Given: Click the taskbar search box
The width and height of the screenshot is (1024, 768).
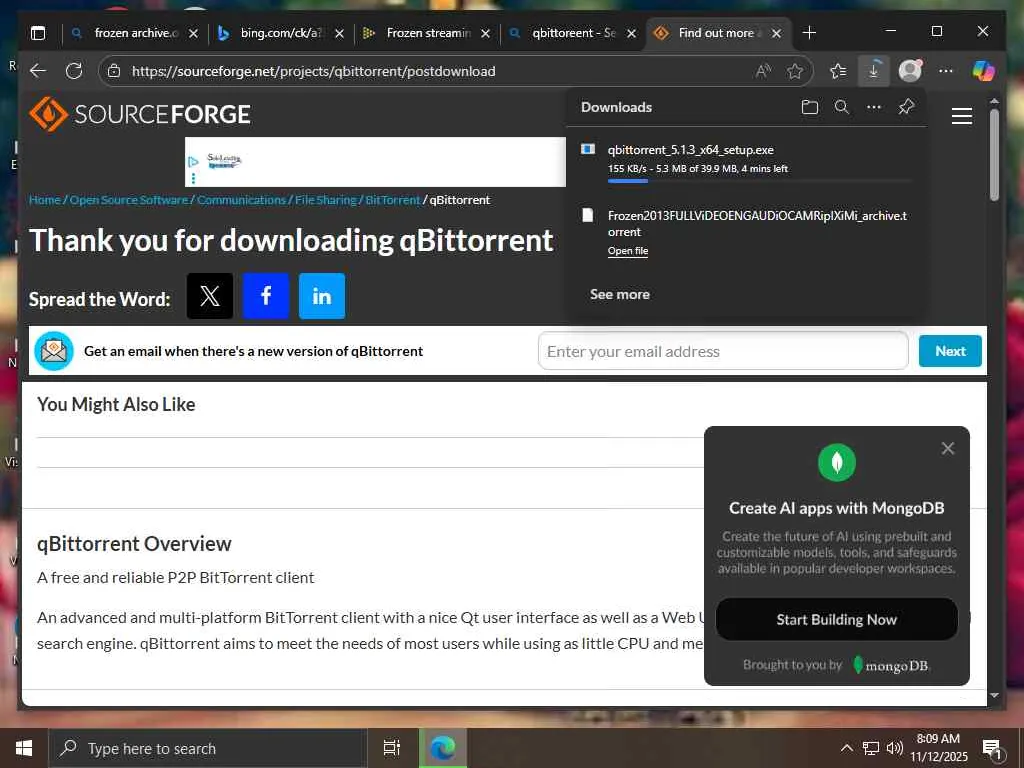Looking at the screenshot, I should [208, 748].
